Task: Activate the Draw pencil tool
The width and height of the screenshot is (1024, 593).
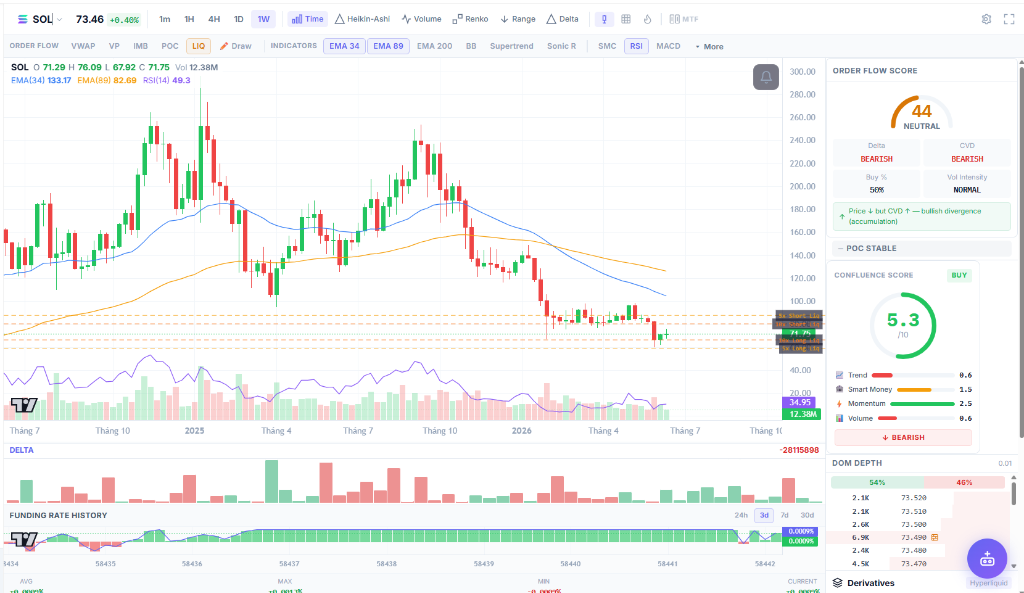Action: [x=236, y=46]
